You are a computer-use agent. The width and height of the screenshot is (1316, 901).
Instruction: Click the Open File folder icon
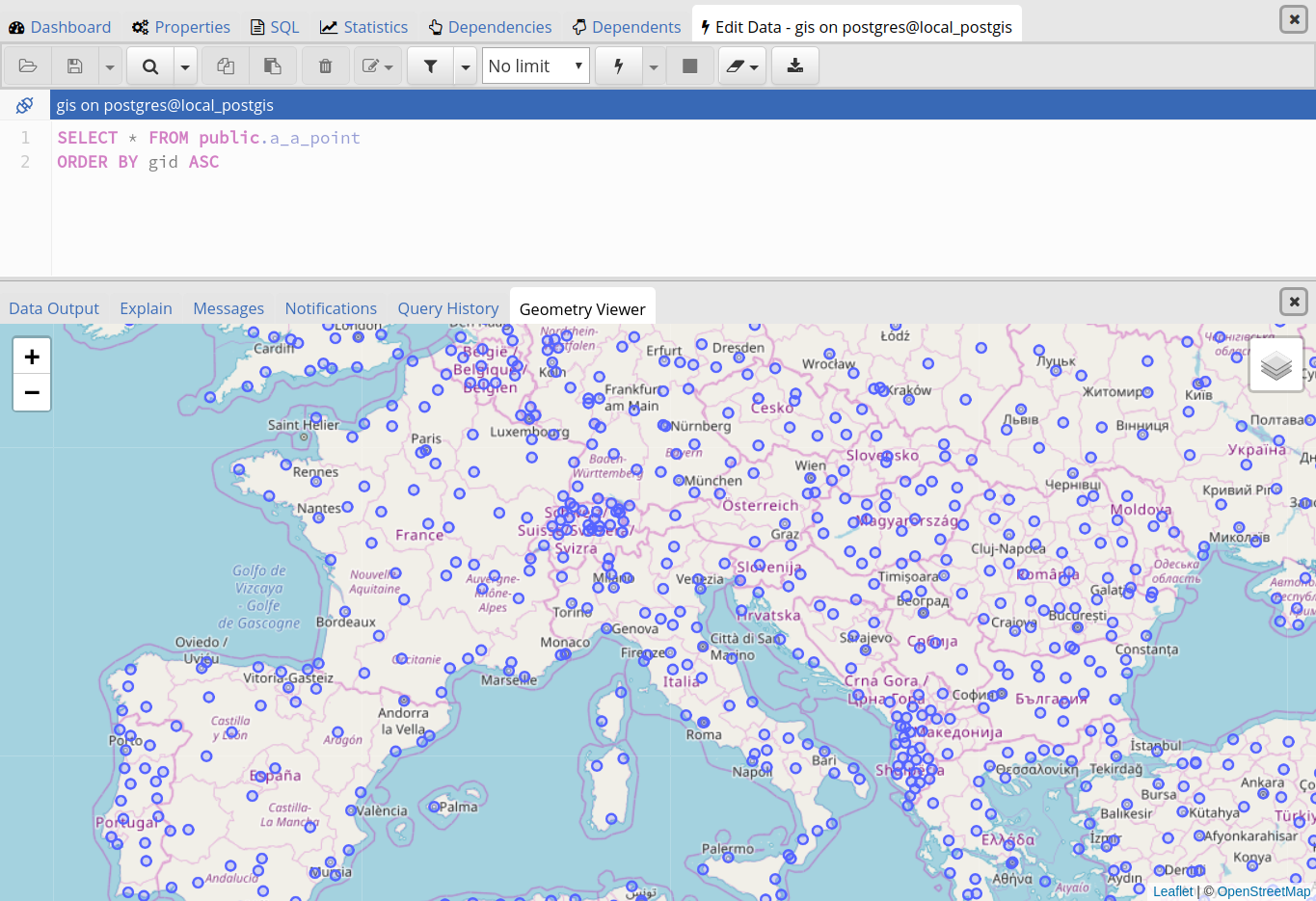(28, 66)
